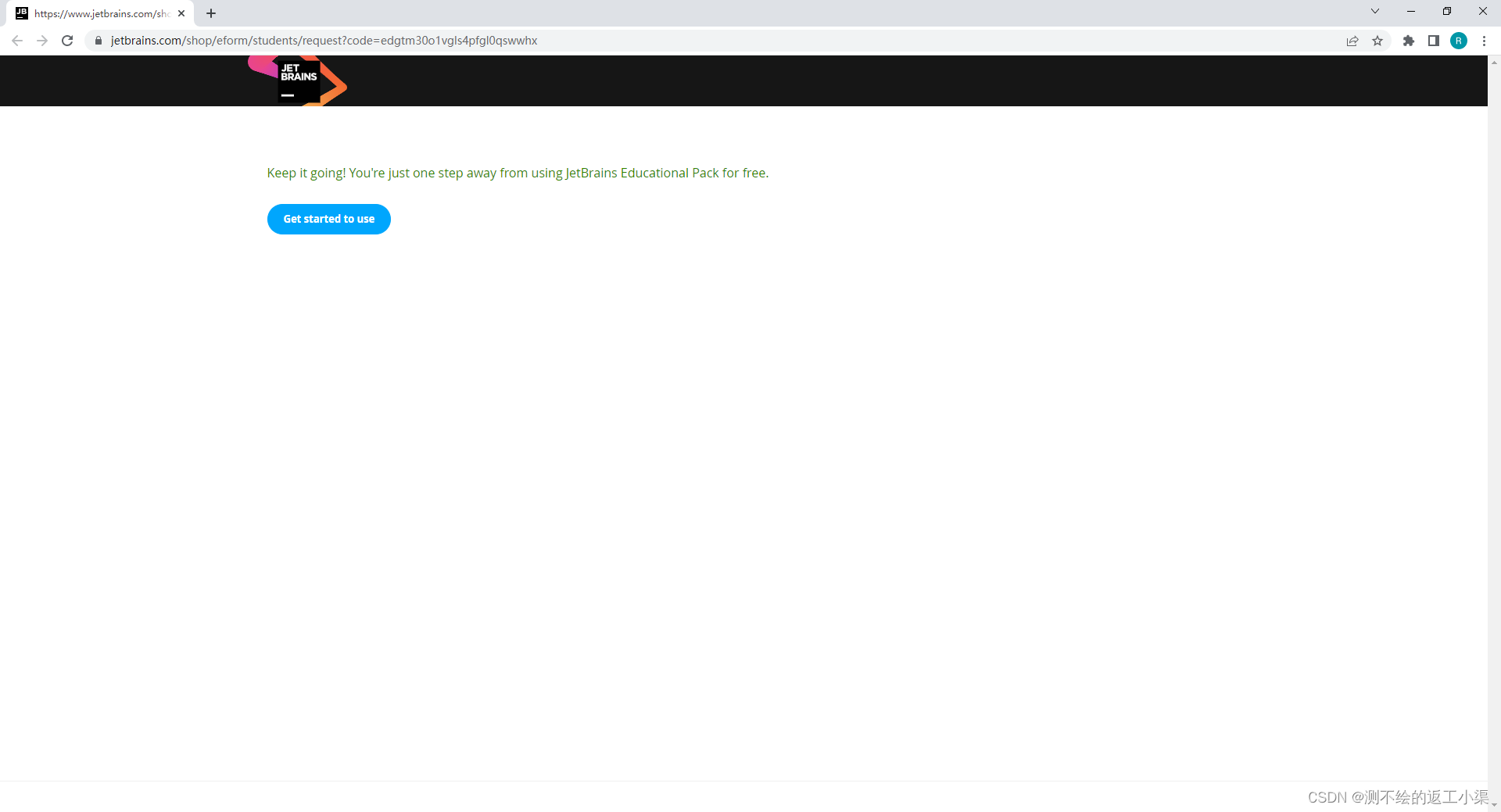Bookmark this page with the star icon
Viewport: 1501px width, 812px height.
1377,41
